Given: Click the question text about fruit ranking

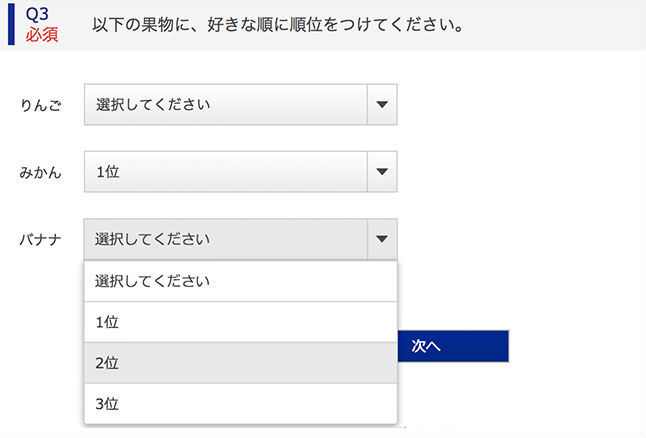Looking at the screenshot, I should click(x=276, y=25).
